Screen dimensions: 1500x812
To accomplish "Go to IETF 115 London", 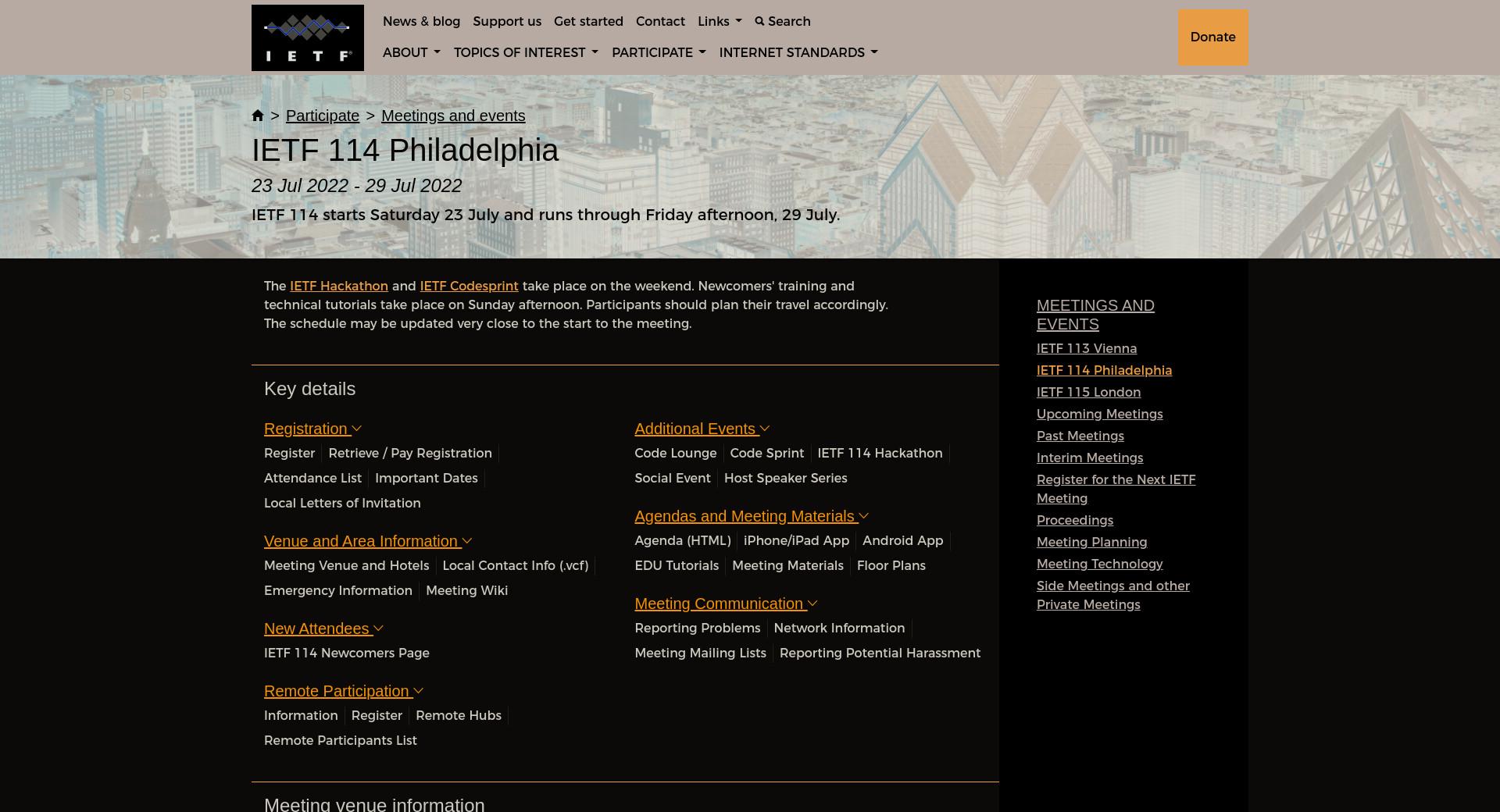I will (x=1088, y=392).
